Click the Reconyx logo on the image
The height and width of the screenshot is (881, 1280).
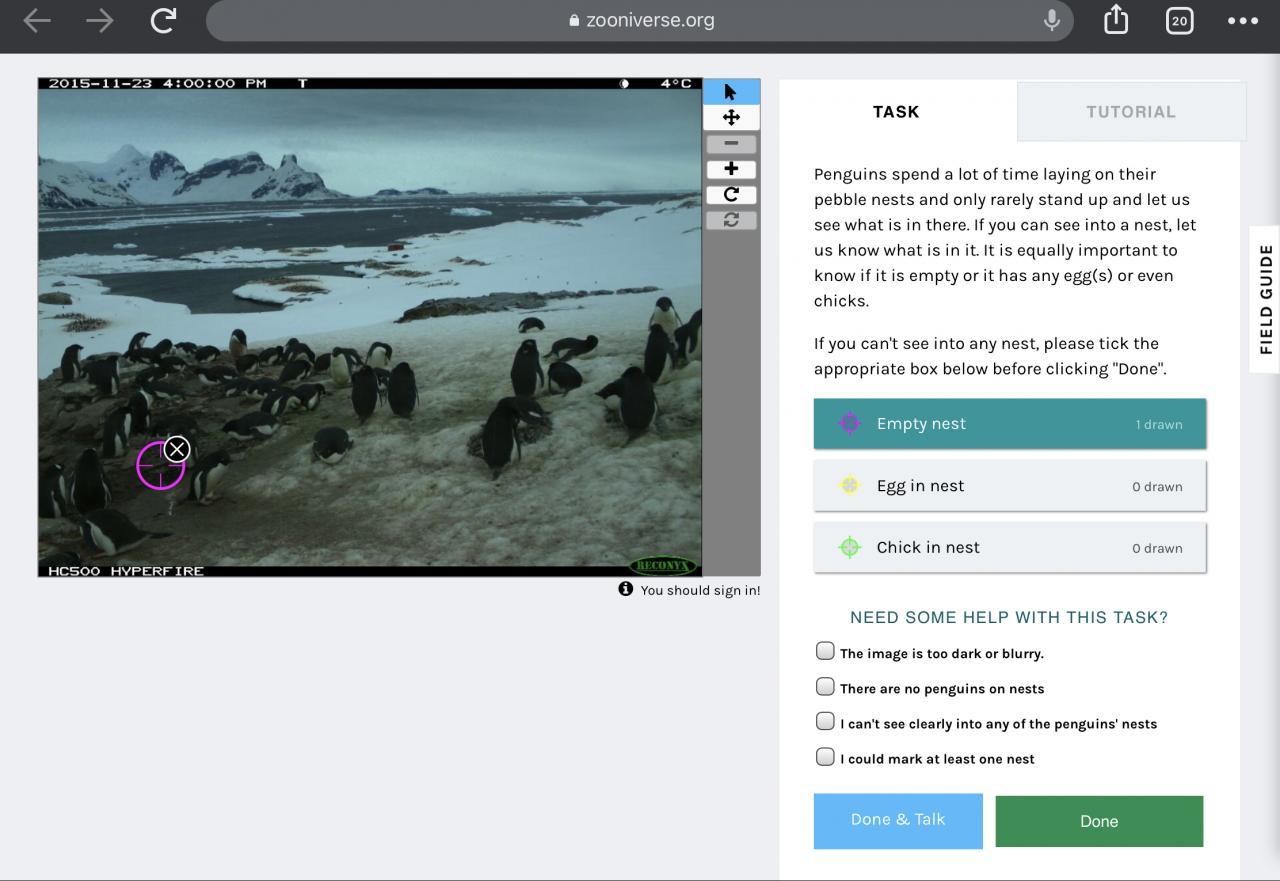coord(662,565)
